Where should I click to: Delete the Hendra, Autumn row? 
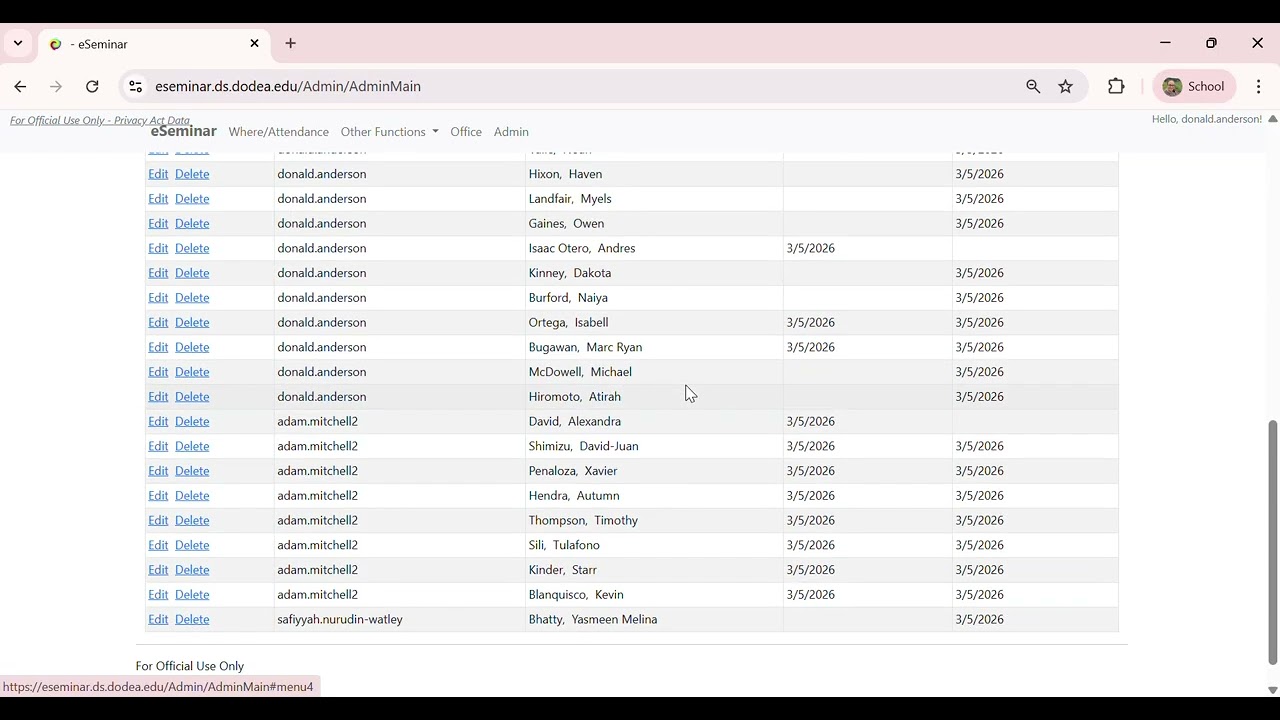[192, 496]
